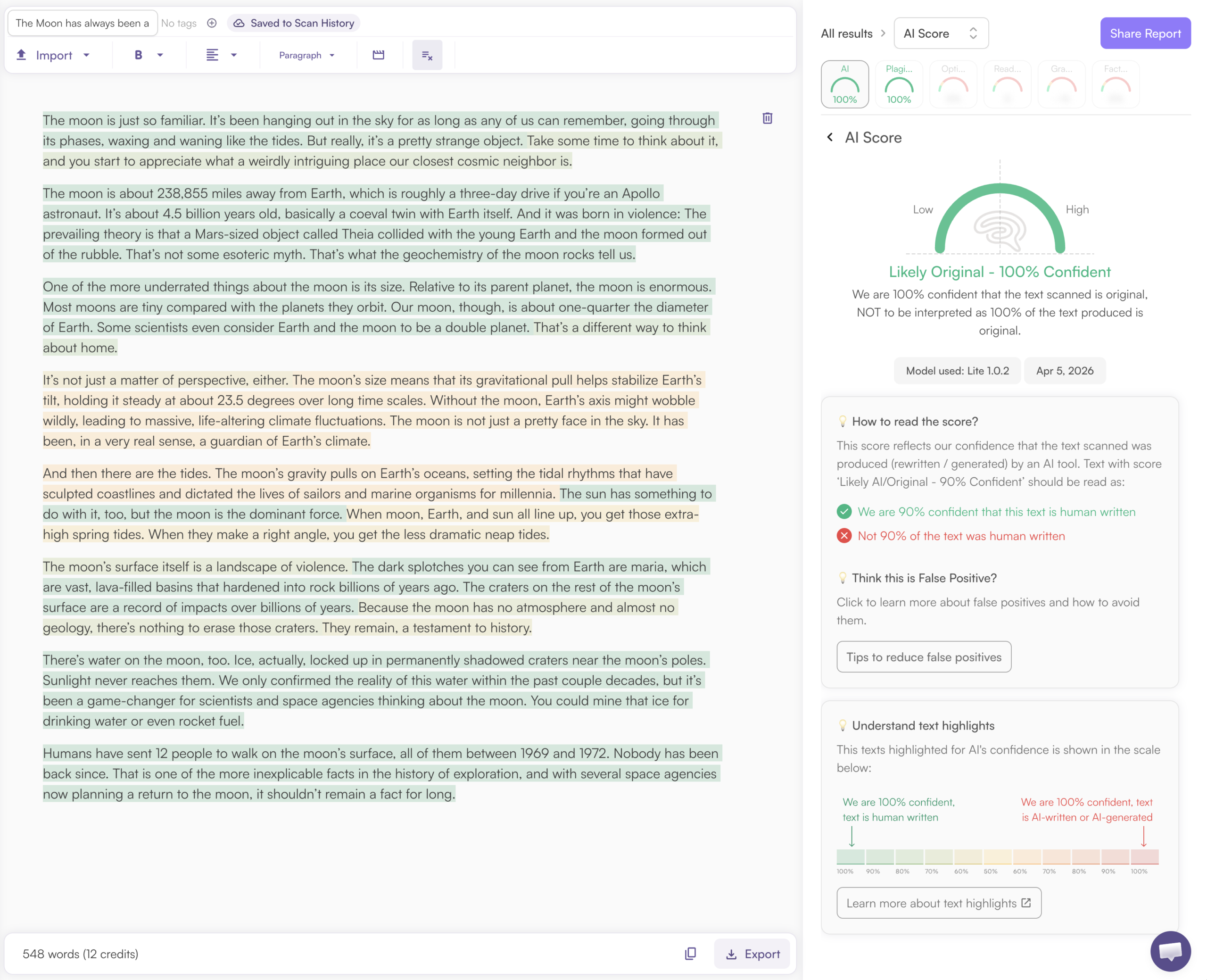Image resolution: width=1207 pixels, height=980 pixels.
Task: Click the trash delete icon beside text
Action: coord(767,118)
